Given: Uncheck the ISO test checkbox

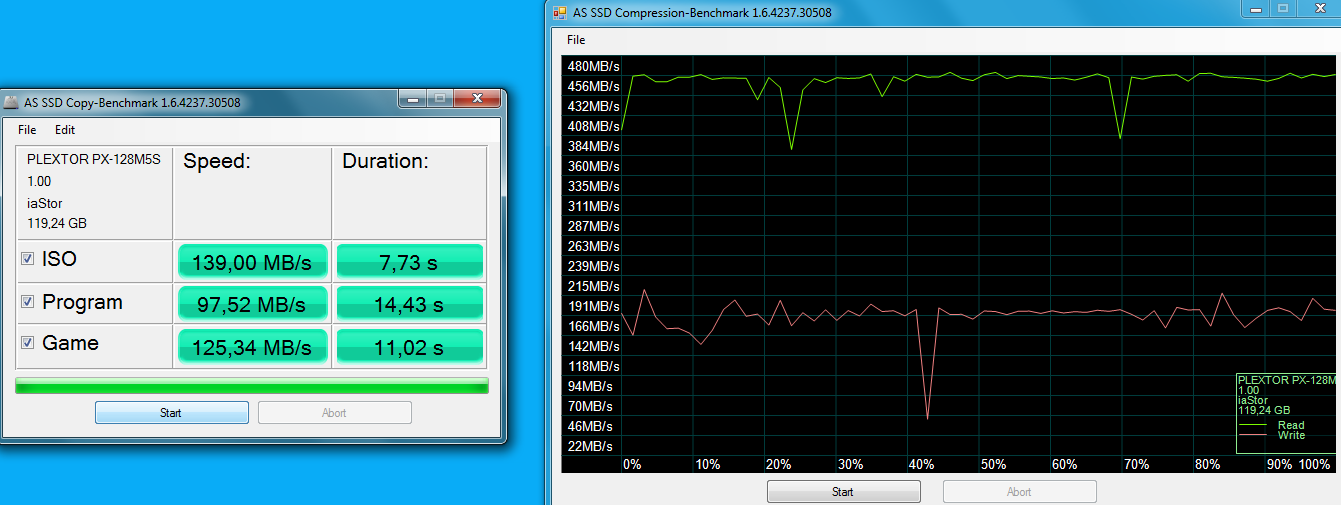Looking at the screenshot, I should 28,259.
